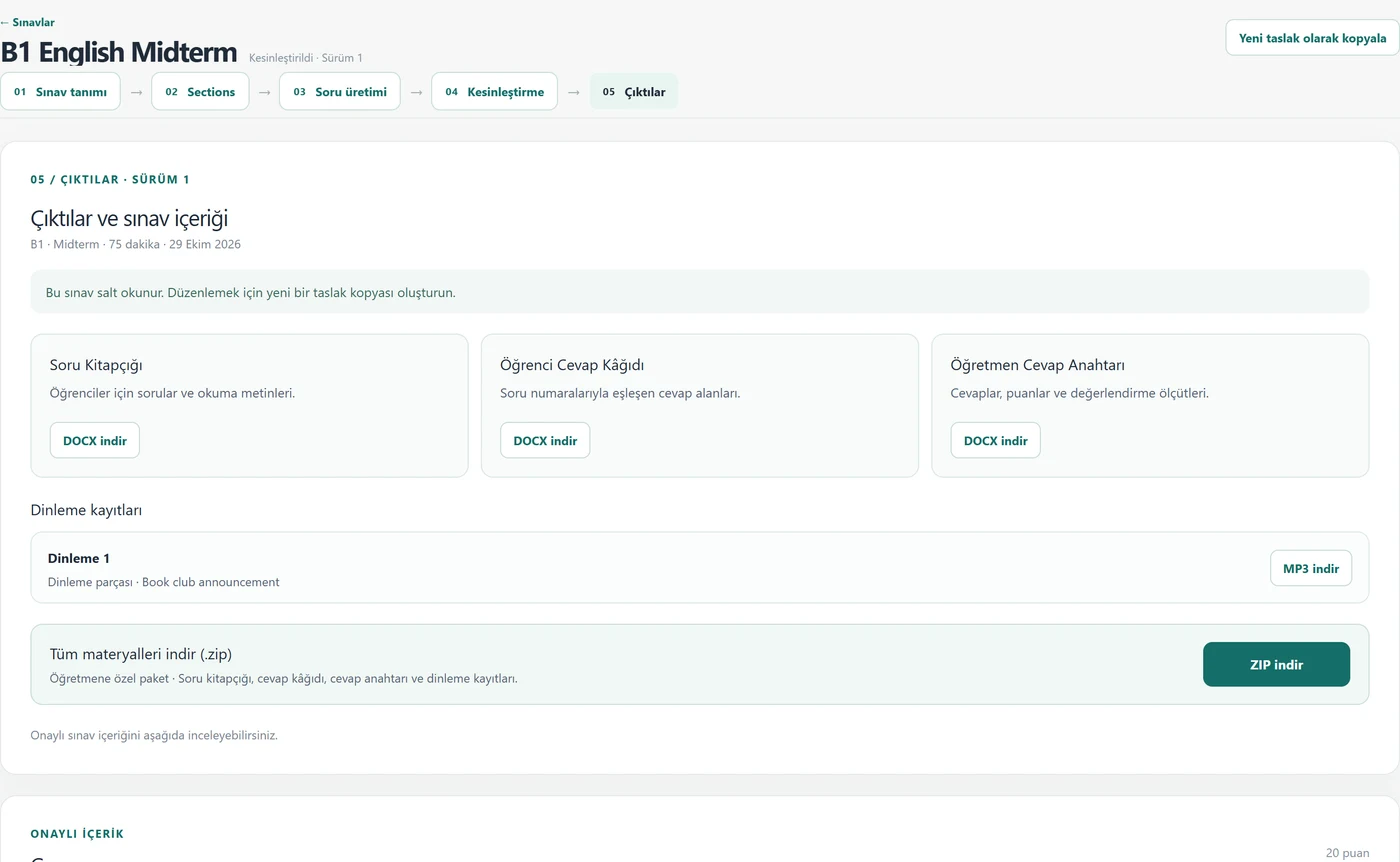1400x862 pixels.
Task: Open step 02 Sections
Action: pyautogui.click(x=200, y=91)
